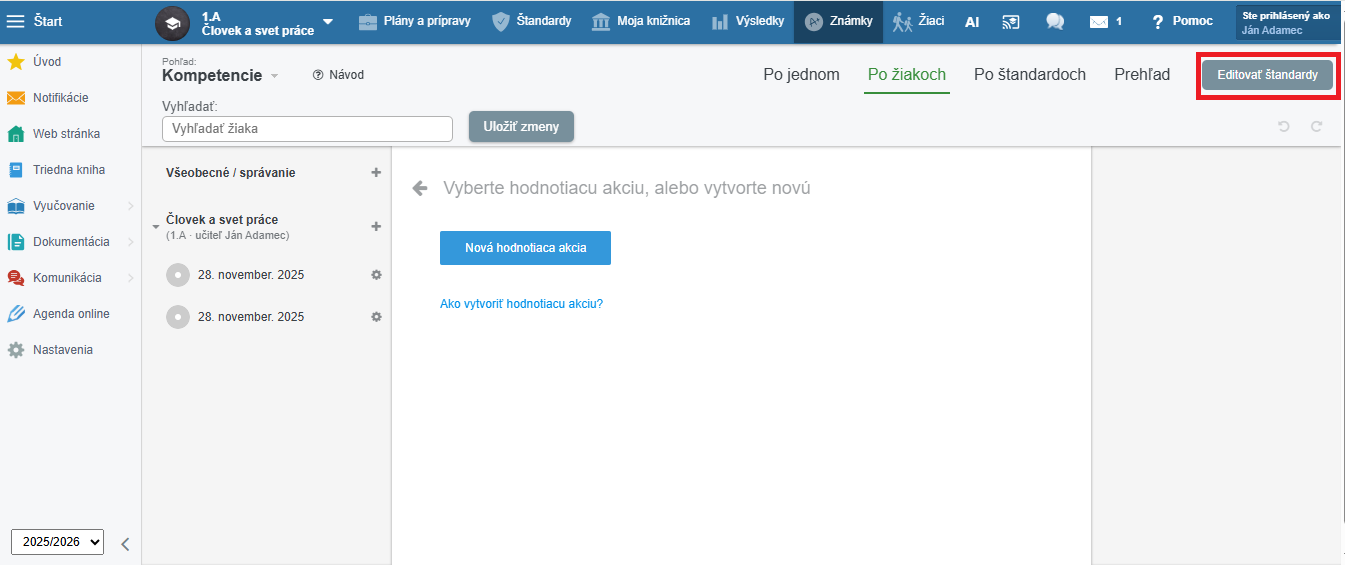Viewport: 1345px width, 565px height.
Task: Open the envelope mail notifications icon
Action: point(1100,21)
